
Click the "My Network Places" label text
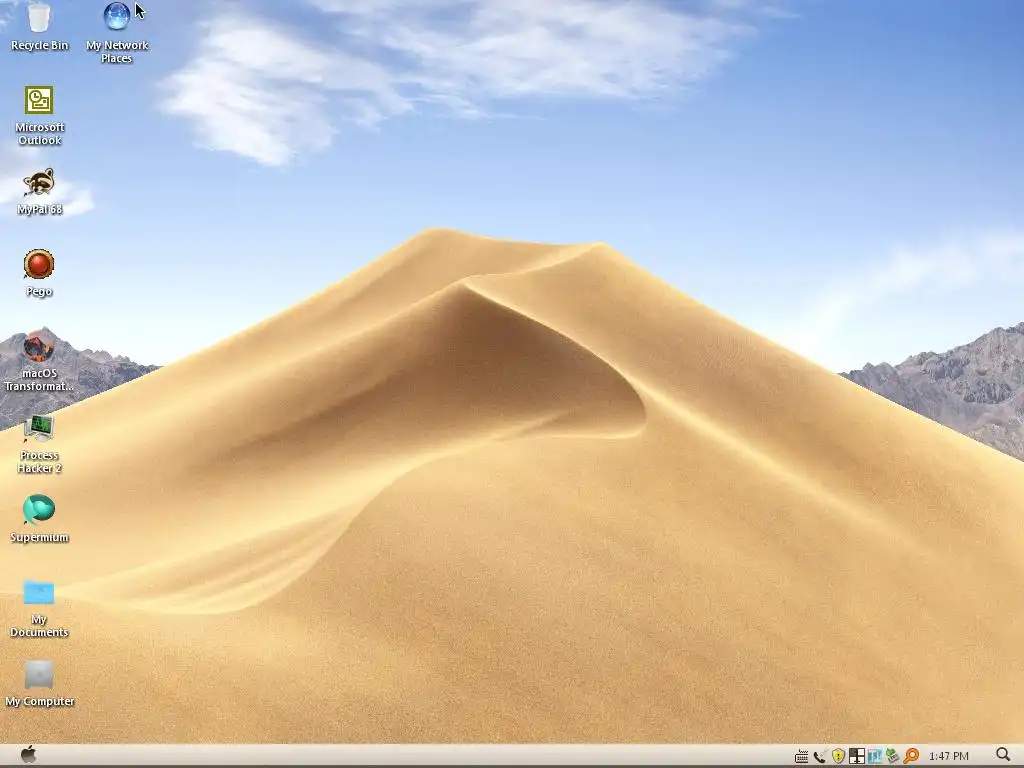coord(117,52)
